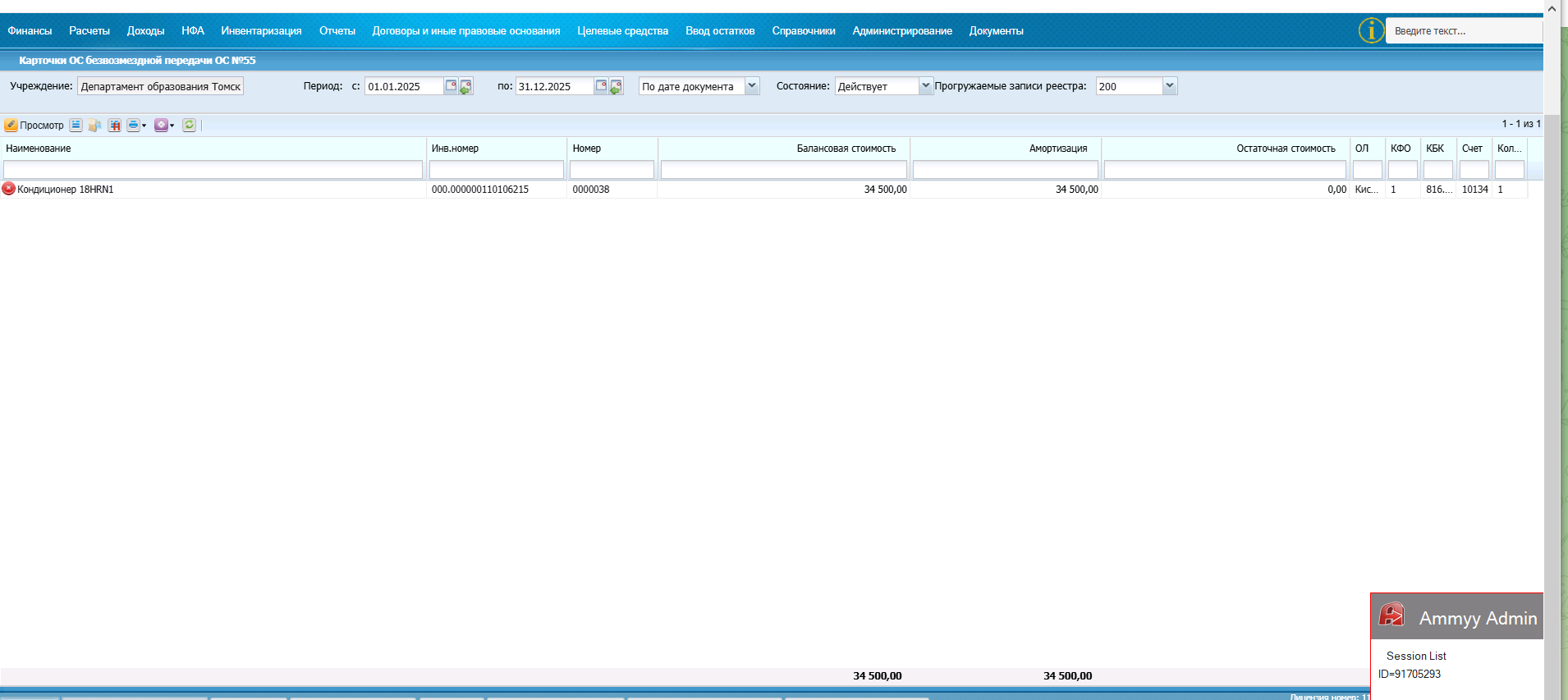1568x700 pixels.
Task: Open the Состояние Действует dropdown
Action: [926, 86]
